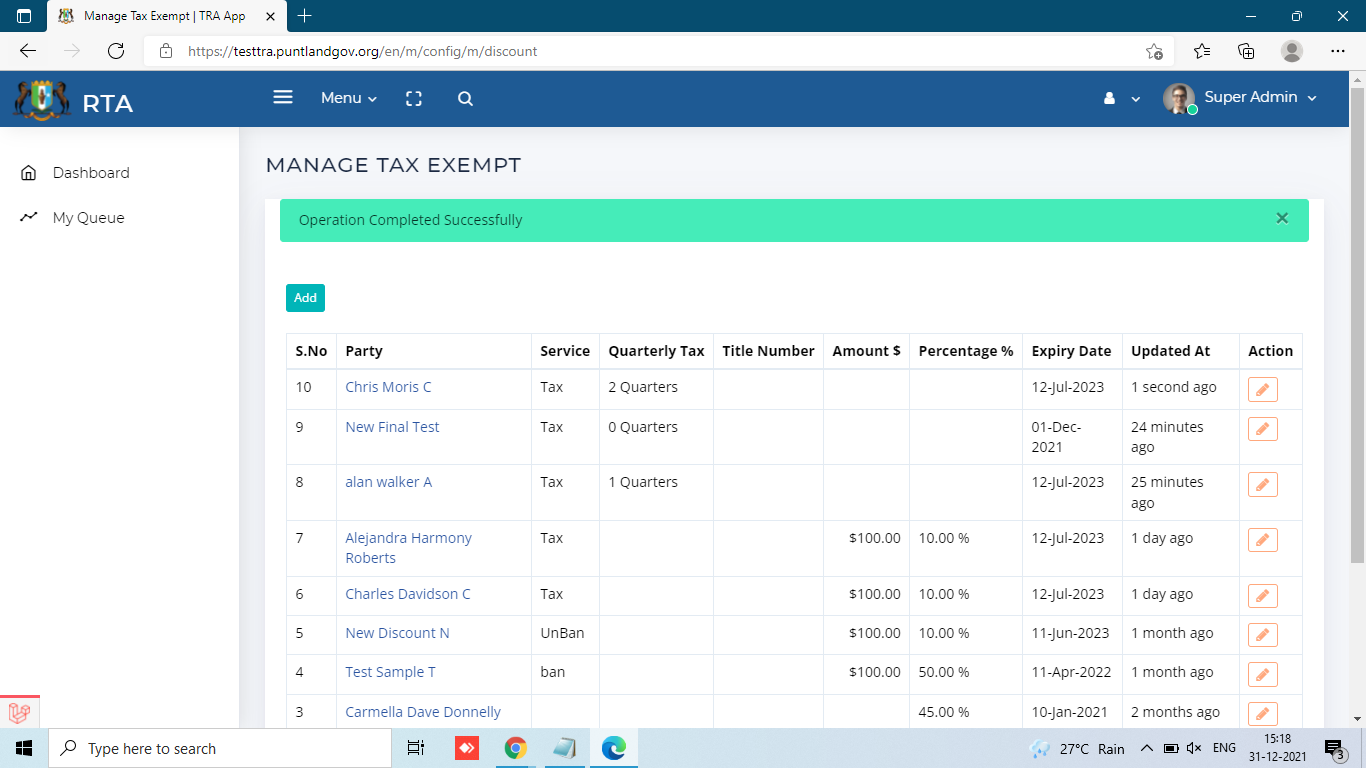Click the hamburger sidebar toggle icon
Image resolution: width=1366 pixels, height=768 pixels.
click(x=283, y=97)
